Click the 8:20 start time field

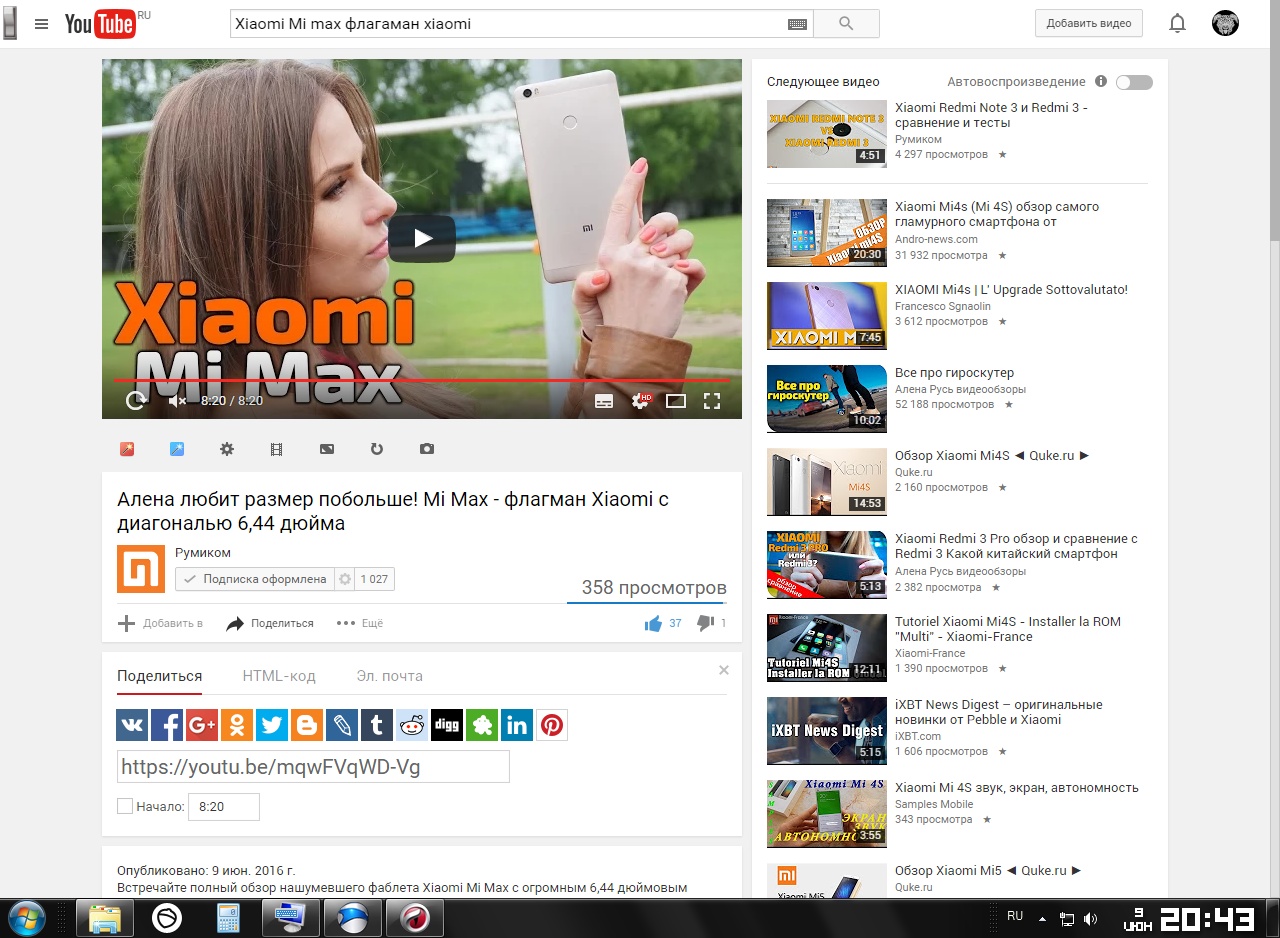224,806
